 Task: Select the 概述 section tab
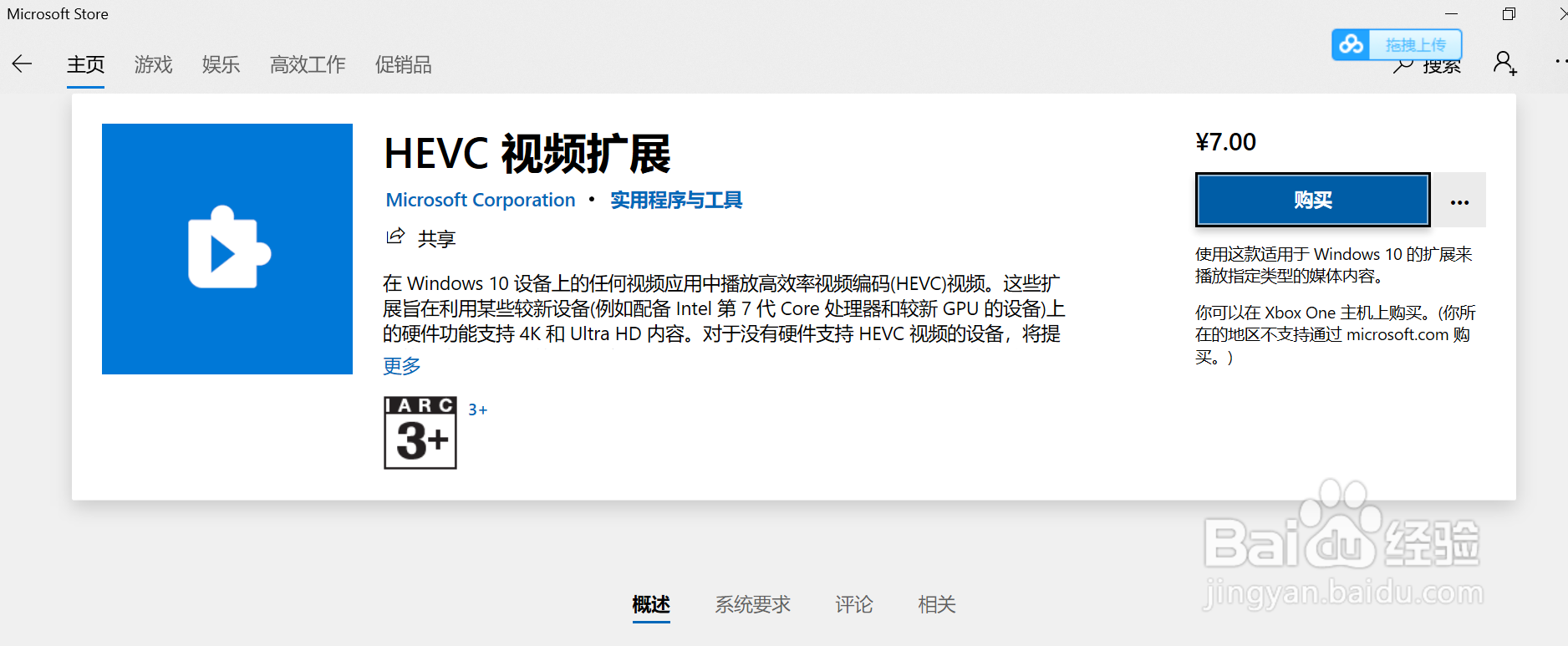coord(651,604)
